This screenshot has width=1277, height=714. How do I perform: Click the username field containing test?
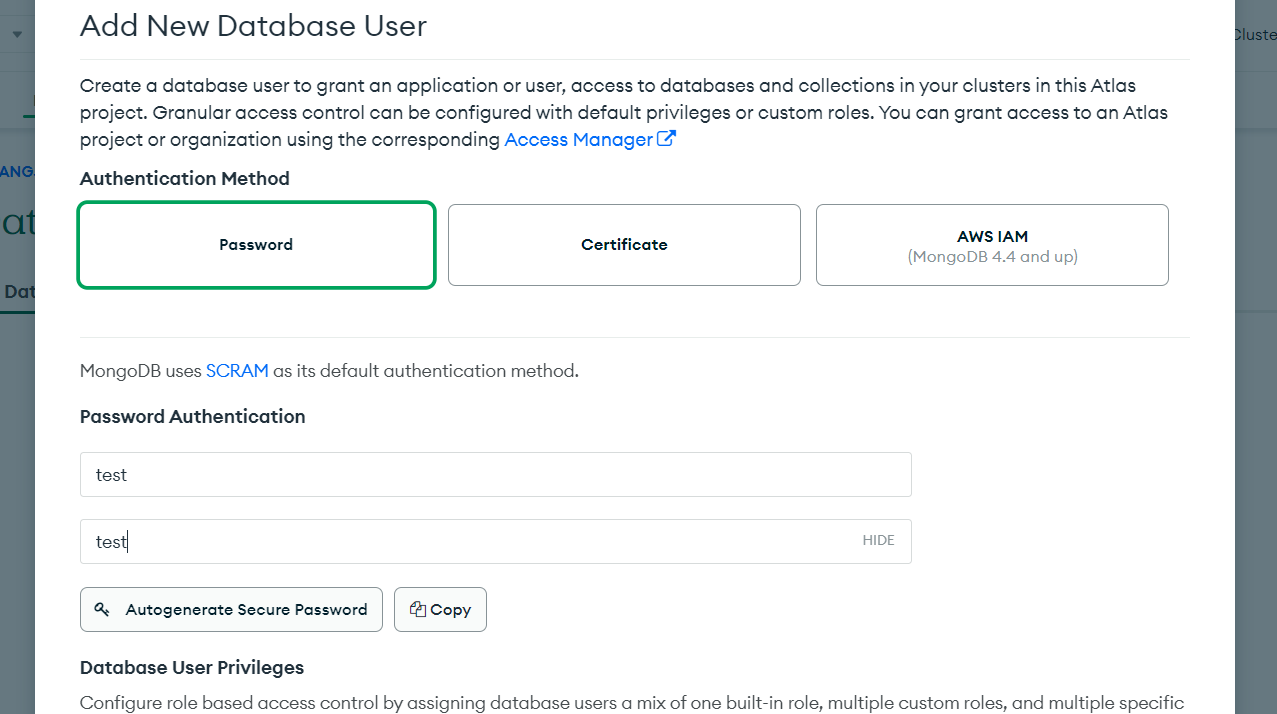[496, 475]
